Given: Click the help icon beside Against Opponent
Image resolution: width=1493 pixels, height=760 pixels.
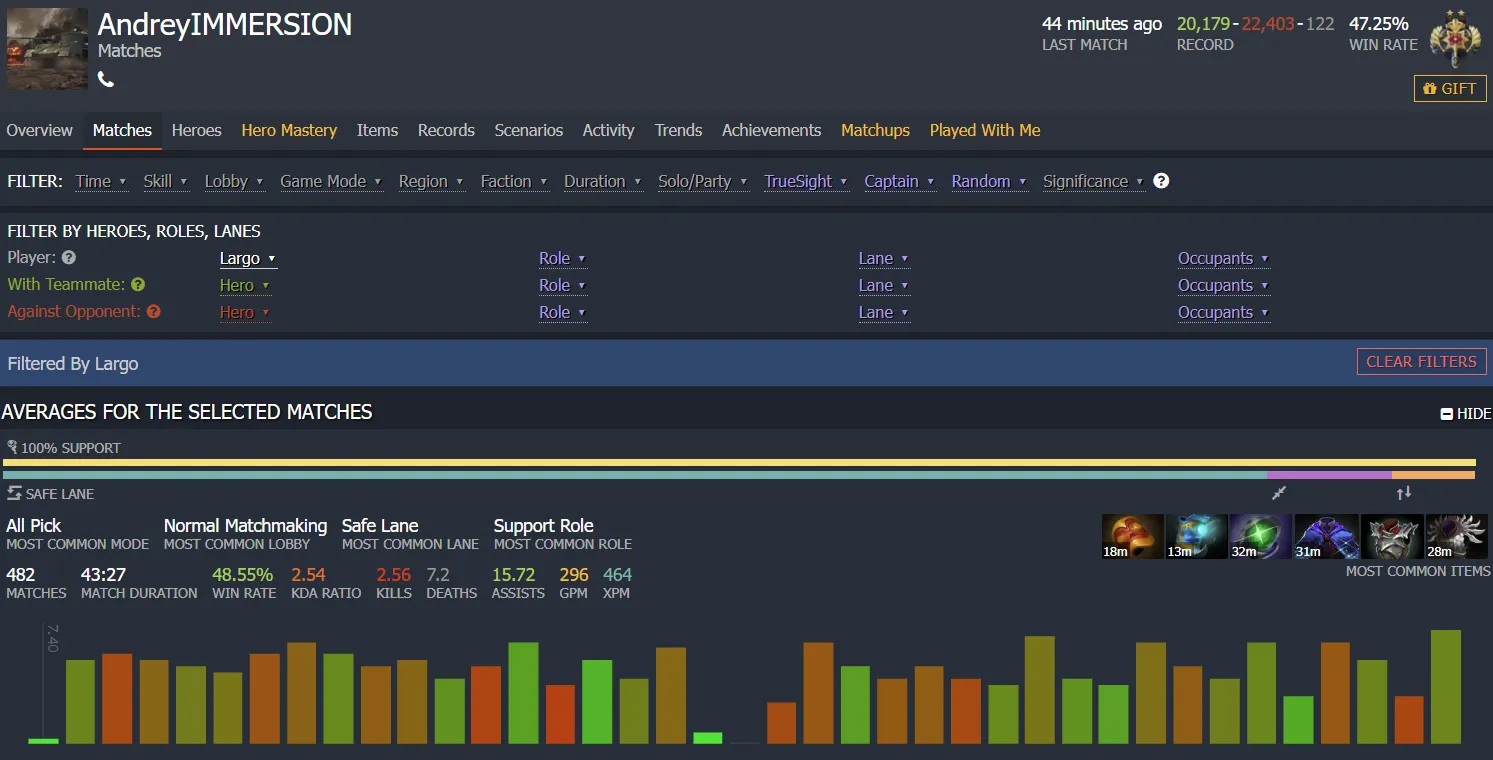Looking at the screenshot, I should click(154, 312).
